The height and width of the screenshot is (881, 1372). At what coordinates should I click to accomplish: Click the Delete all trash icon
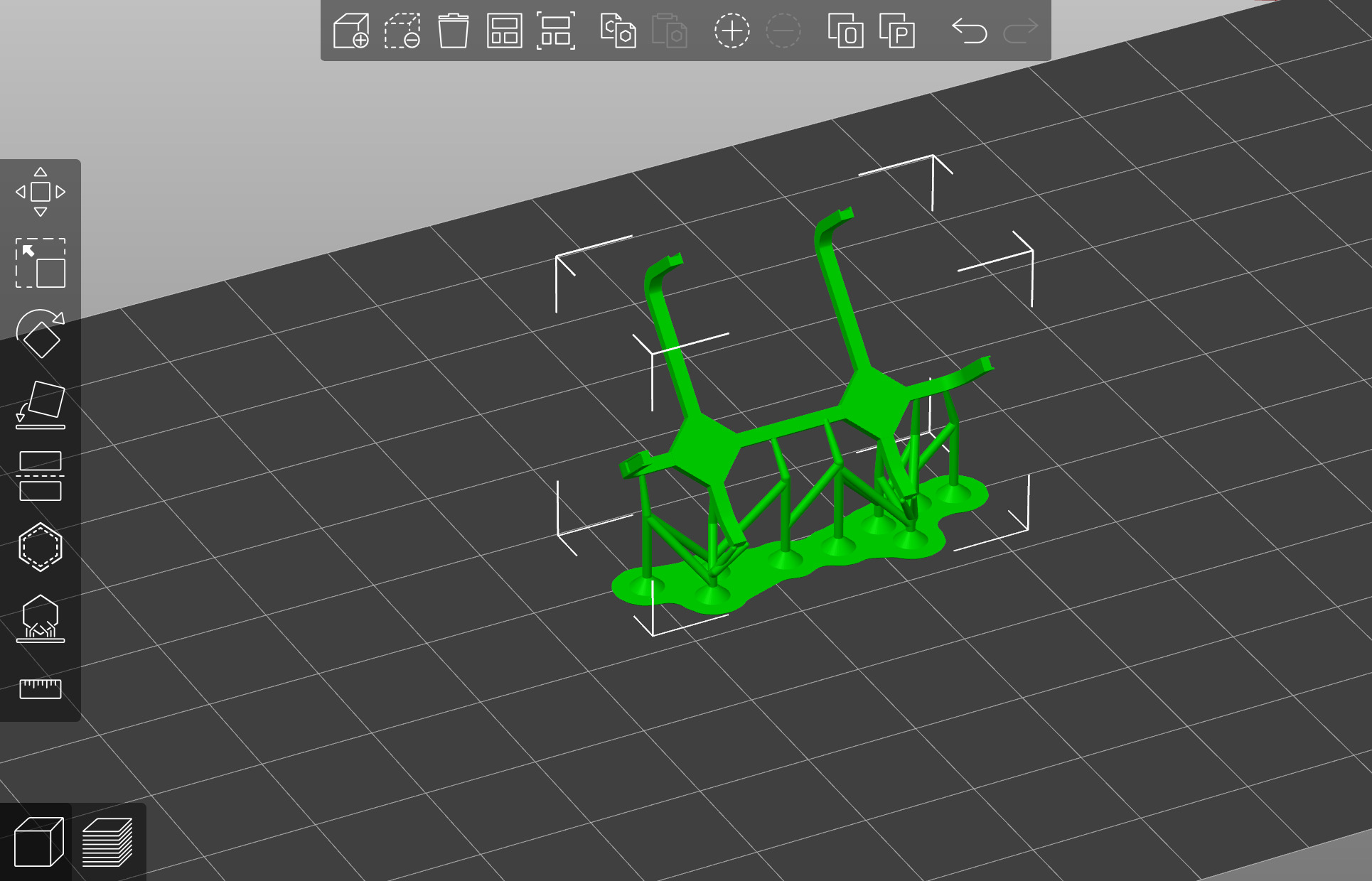point(454,31)
